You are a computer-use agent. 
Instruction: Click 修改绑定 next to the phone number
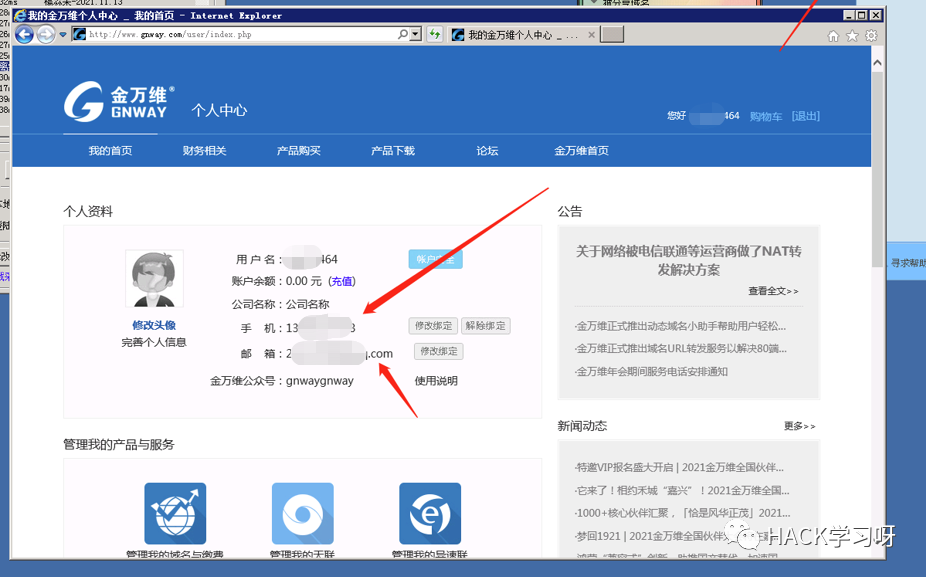pos(433,326)
